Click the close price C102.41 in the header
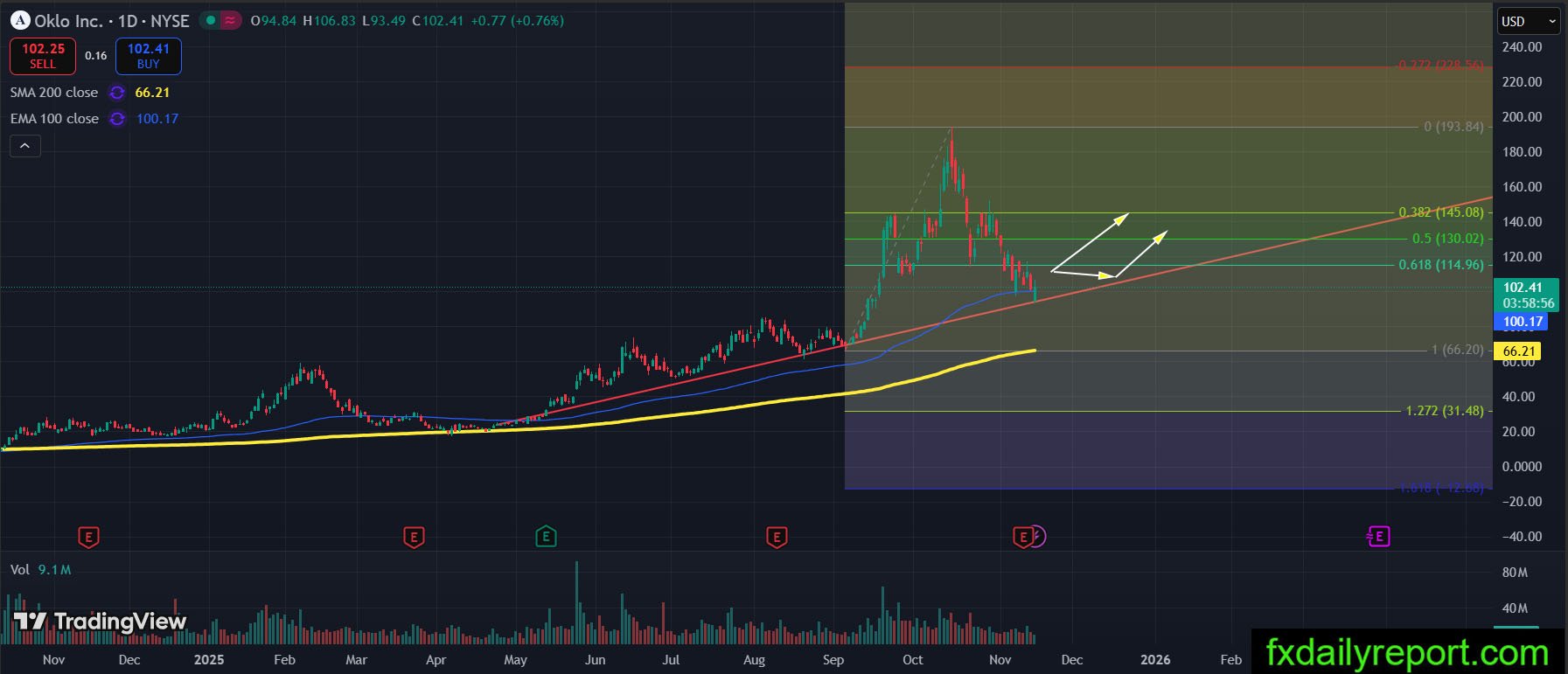Image resolution: width=1568 pixels, height=674 pixels. click(x=437, y=20)
